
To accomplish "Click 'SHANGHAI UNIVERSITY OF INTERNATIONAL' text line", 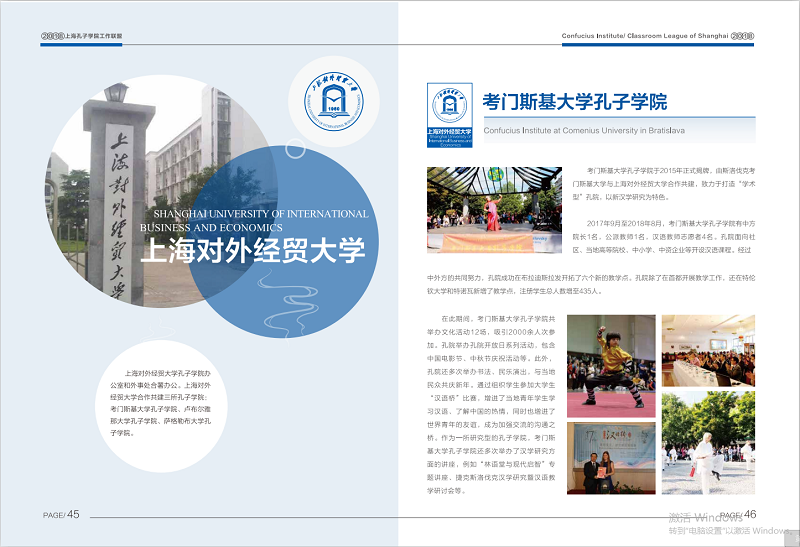I will 261,214.
